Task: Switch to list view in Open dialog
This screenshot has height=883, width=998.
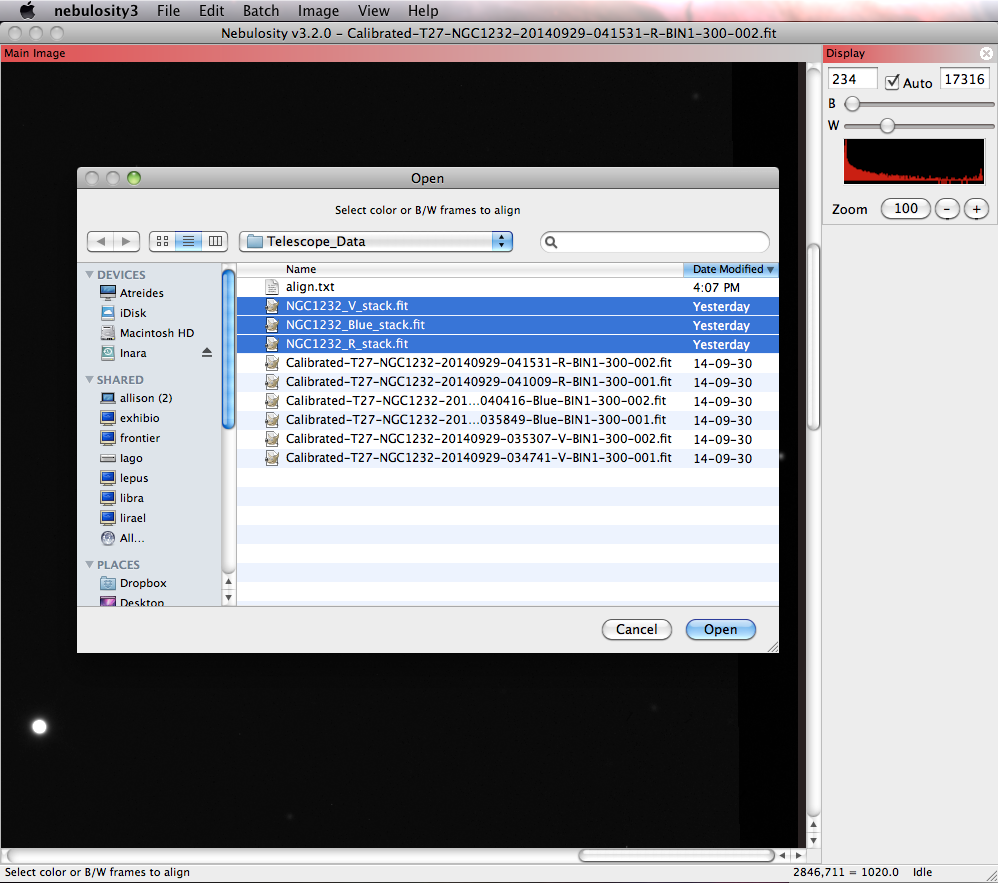Action: point(188,241)
